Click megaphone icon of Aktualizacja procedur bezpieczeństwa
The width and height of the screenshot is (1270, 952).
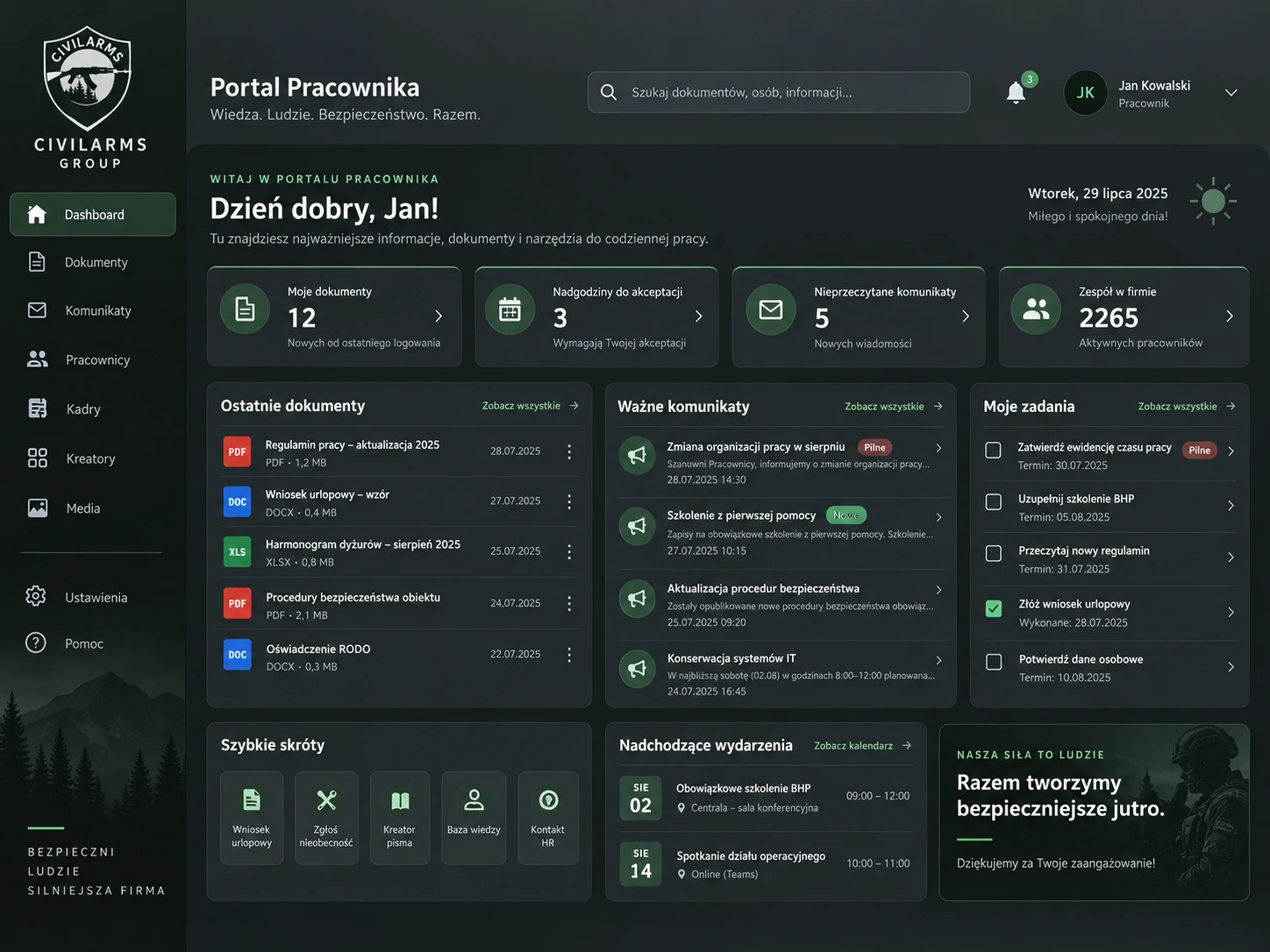638,598
